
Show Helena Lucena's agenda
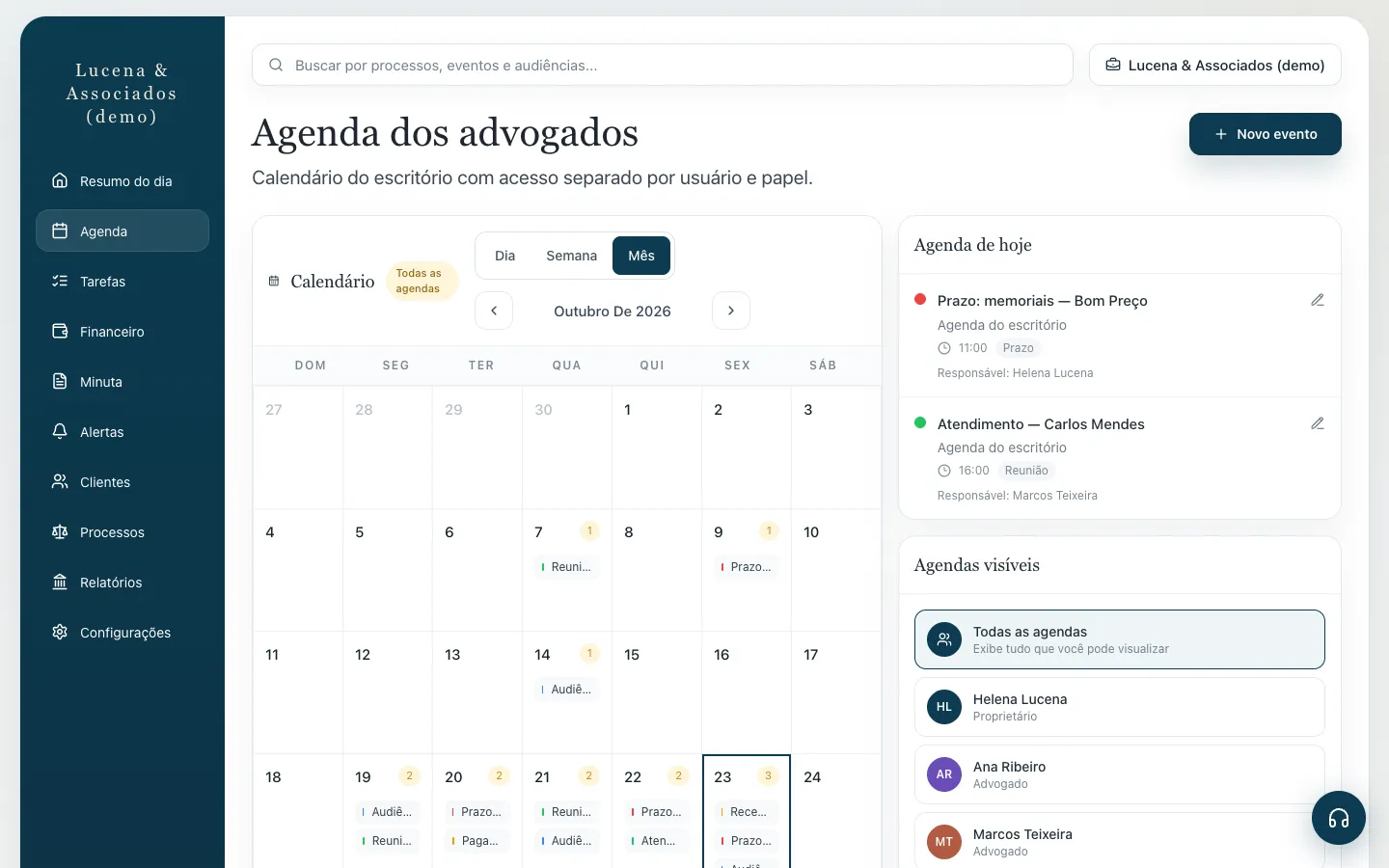tap(1120, 707)
